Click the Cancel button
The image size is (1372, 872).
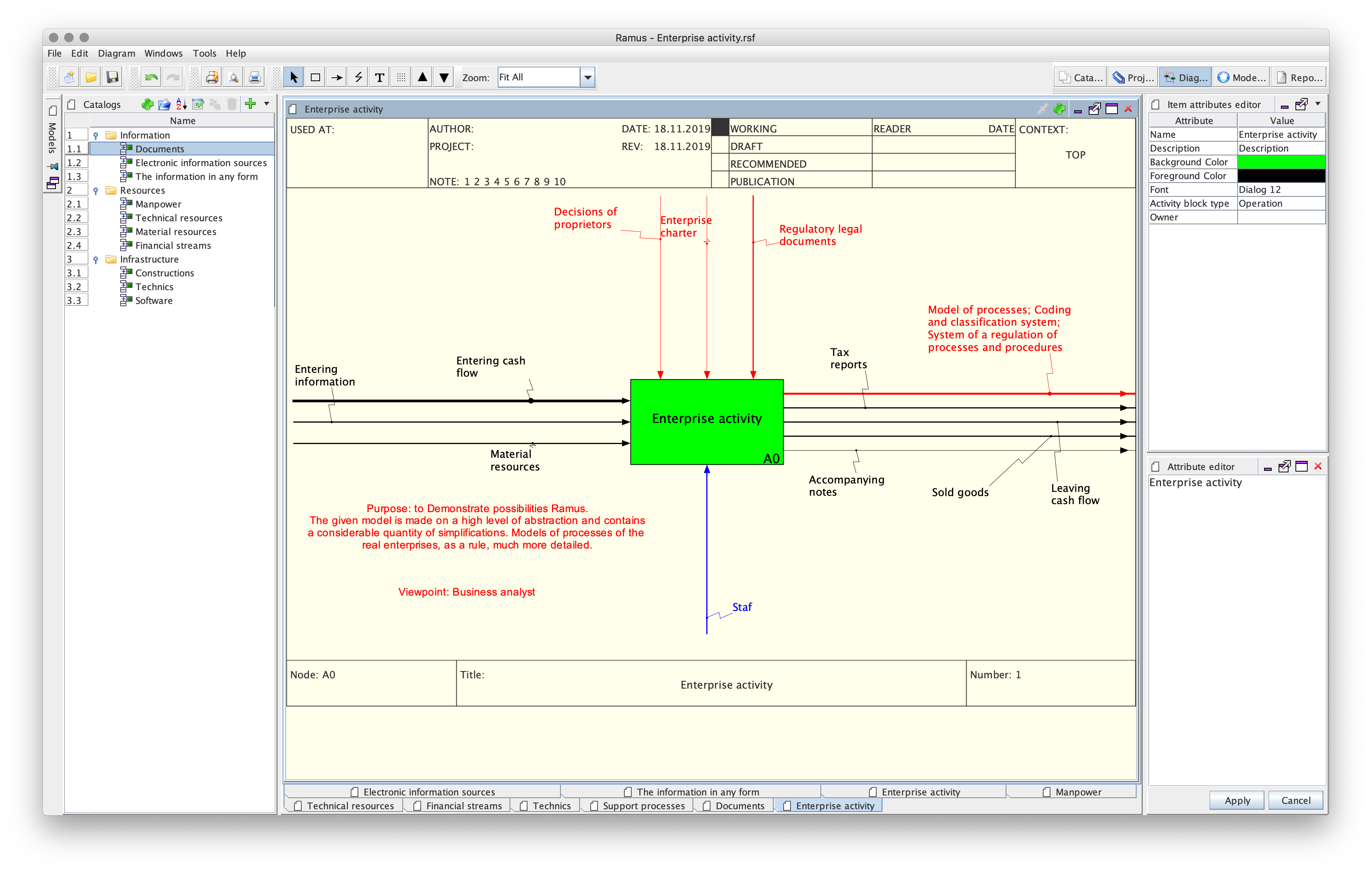point(1296,800)
